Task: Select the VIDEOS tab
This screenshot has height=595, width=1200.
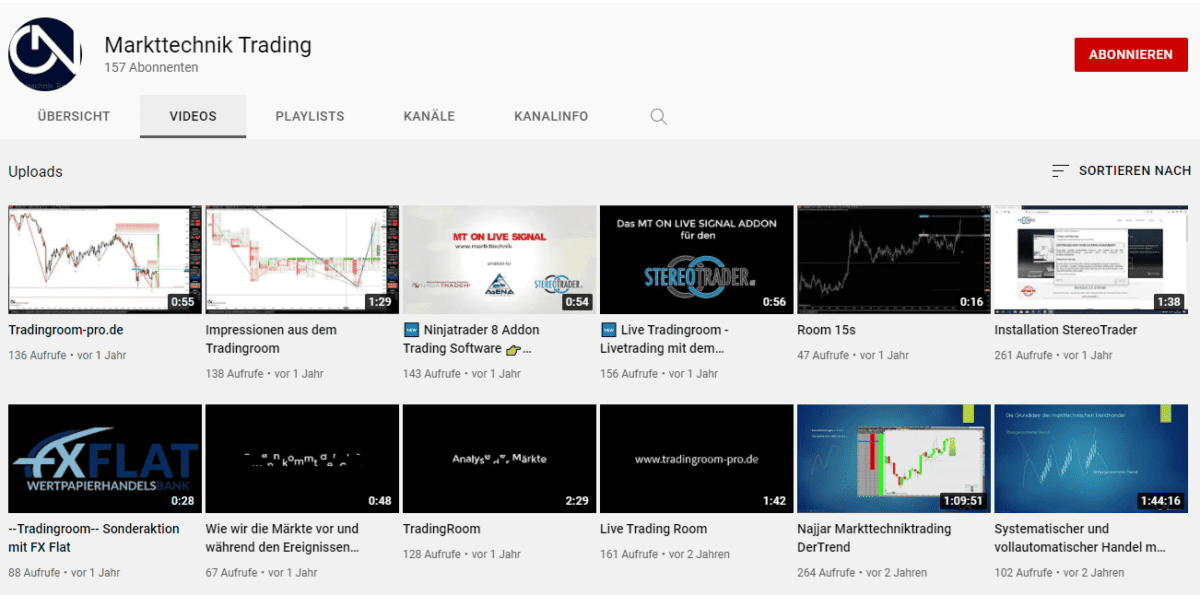Action: (192, 116)
